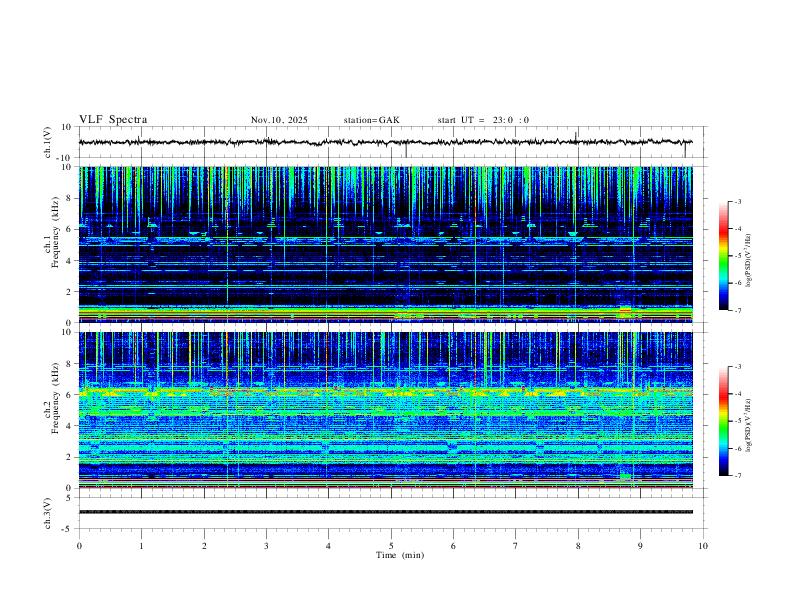
Task: Click the ch.1 spectrogram panel
Action: tap(386, 244)
